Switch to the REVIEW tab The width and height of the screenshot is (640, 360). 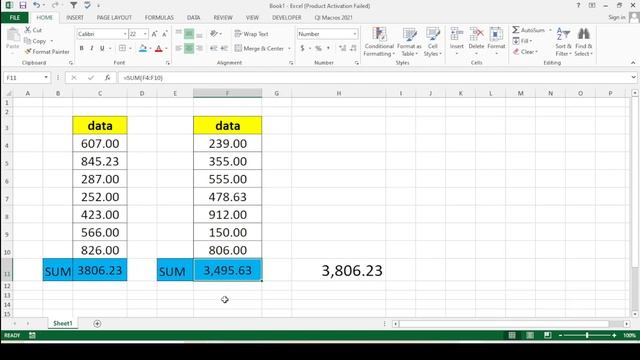pyautogui.click(x=223, y=18)
